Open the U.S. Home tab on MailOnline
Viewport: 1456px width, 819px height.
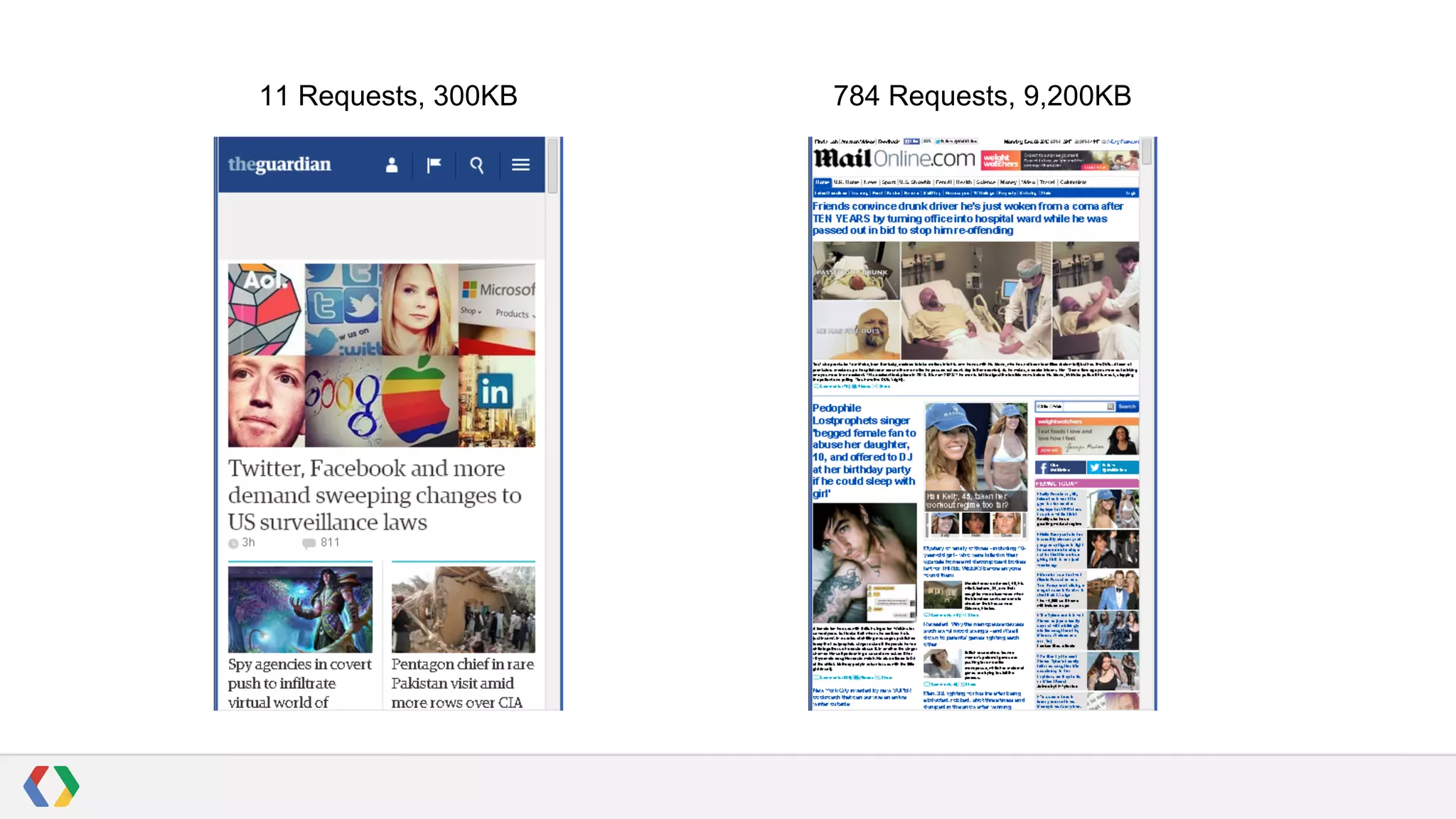point(846,182)
